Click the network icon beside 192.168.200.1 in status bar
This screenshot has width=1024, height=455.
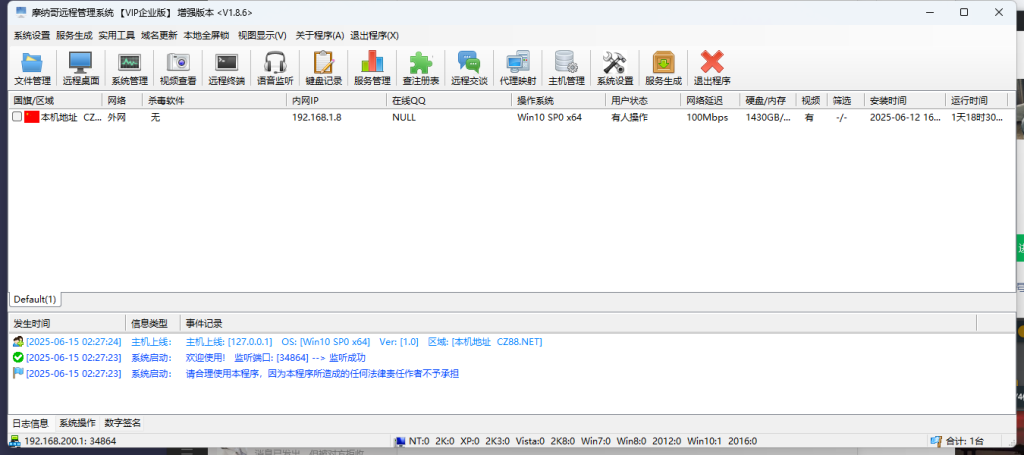pyautogui.click(x=15, y=441)
